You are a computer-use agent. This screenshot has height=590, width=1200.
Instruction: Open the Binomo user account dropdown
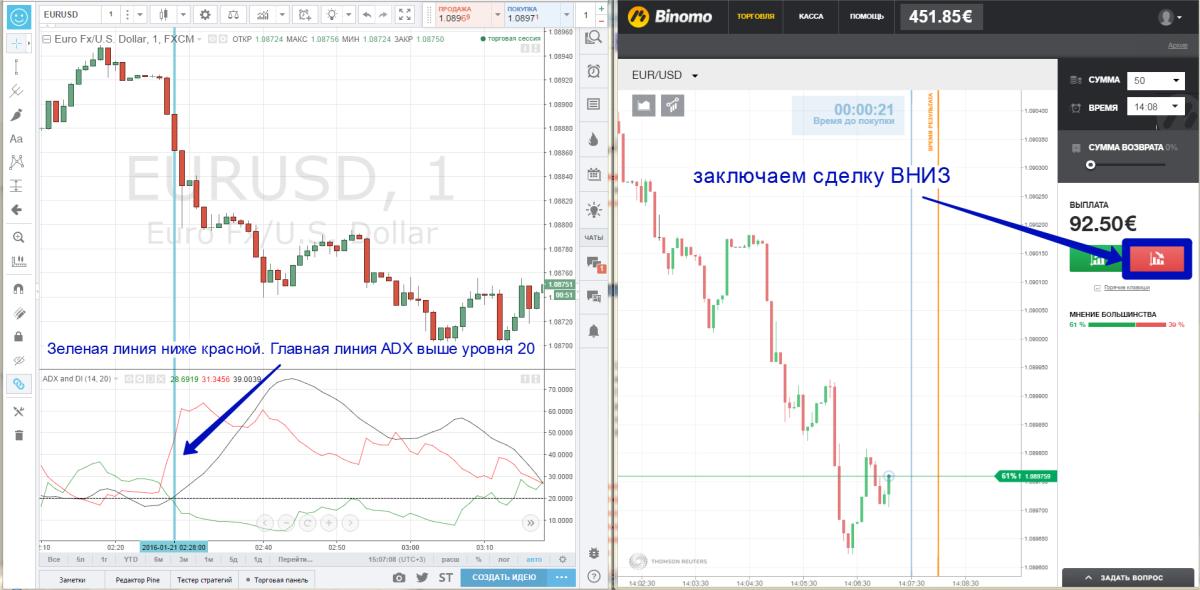pos(1171,17)
